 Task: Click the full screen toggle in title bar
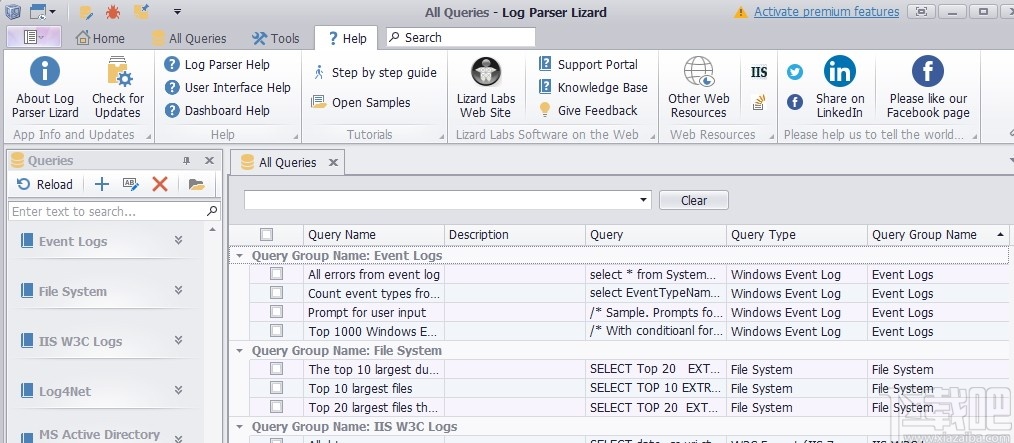tap(922, 12)
